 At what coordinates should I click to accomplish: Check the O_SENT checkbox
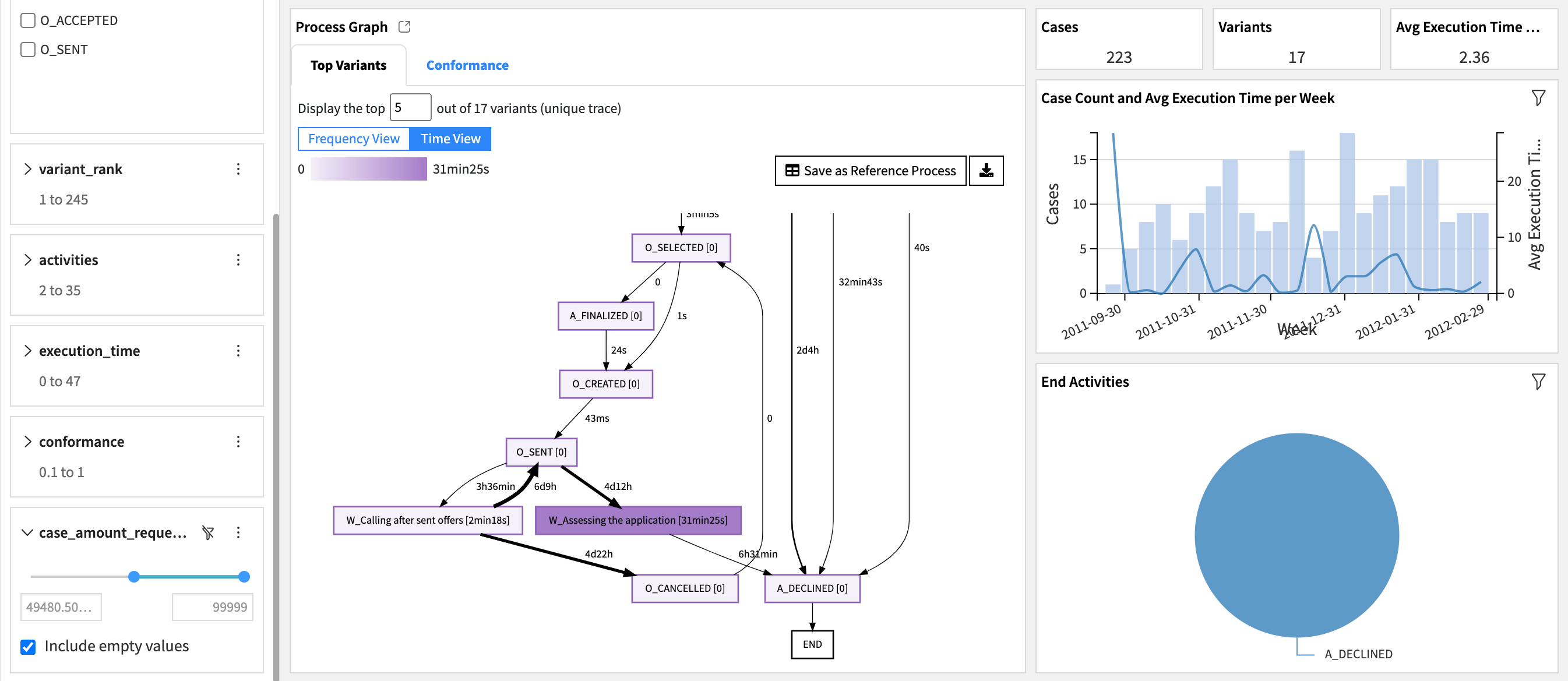point(27,50)
